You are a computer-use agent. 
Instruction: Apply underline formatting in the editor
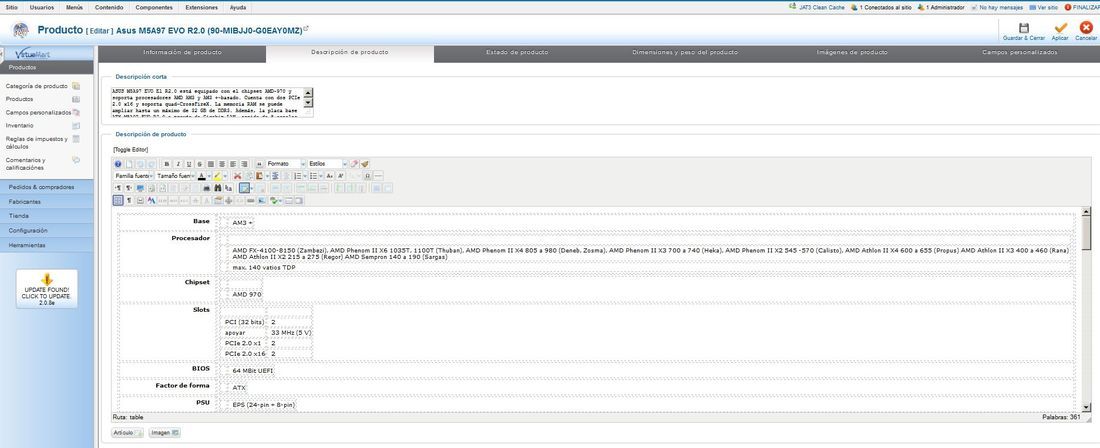coord(189,164)
